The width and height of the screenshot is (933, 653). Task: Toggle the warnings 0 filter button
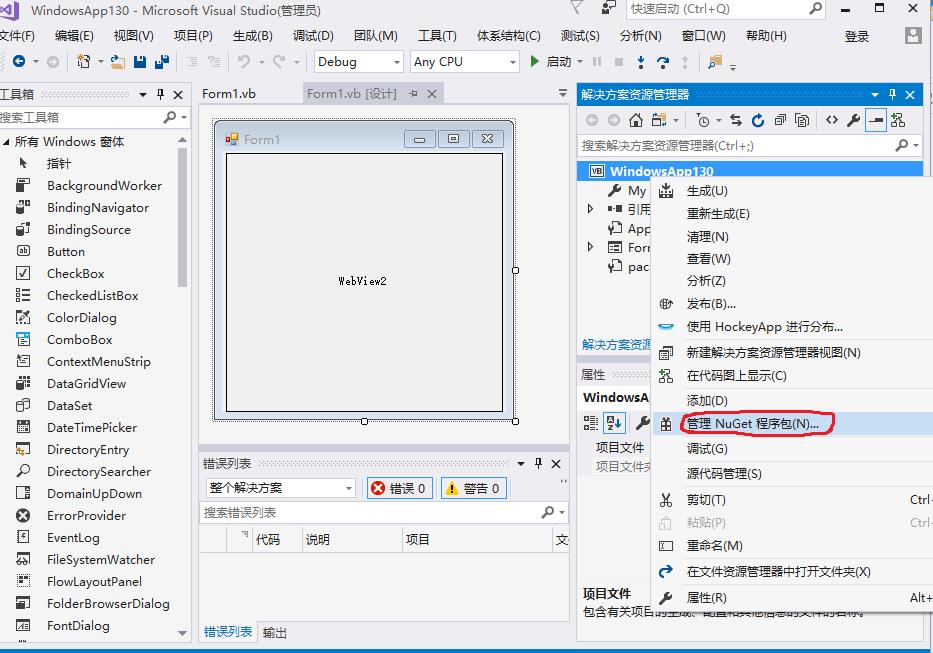[474, 489]
